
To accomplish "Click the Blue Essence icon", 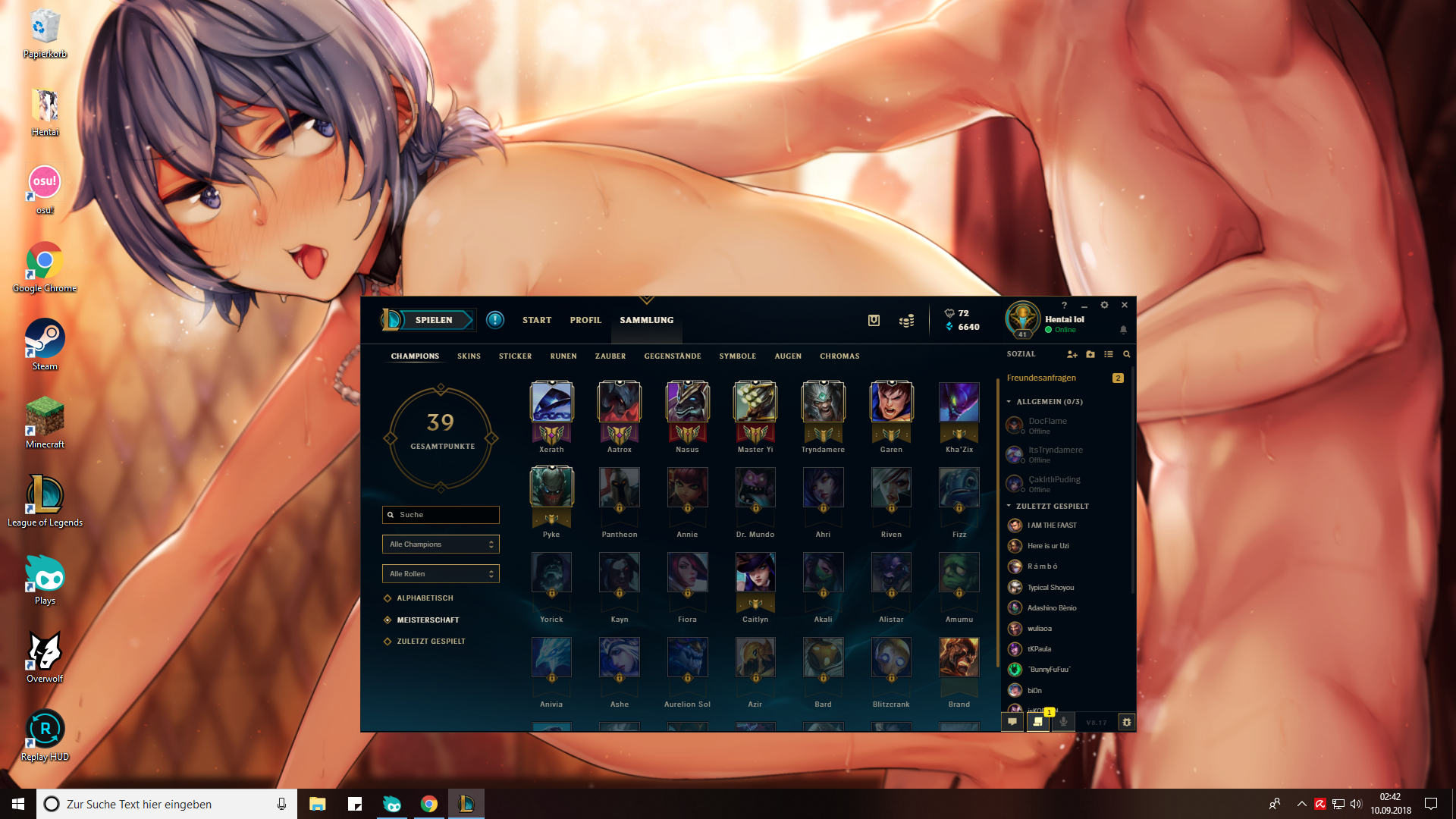I will tap(949, 327).
